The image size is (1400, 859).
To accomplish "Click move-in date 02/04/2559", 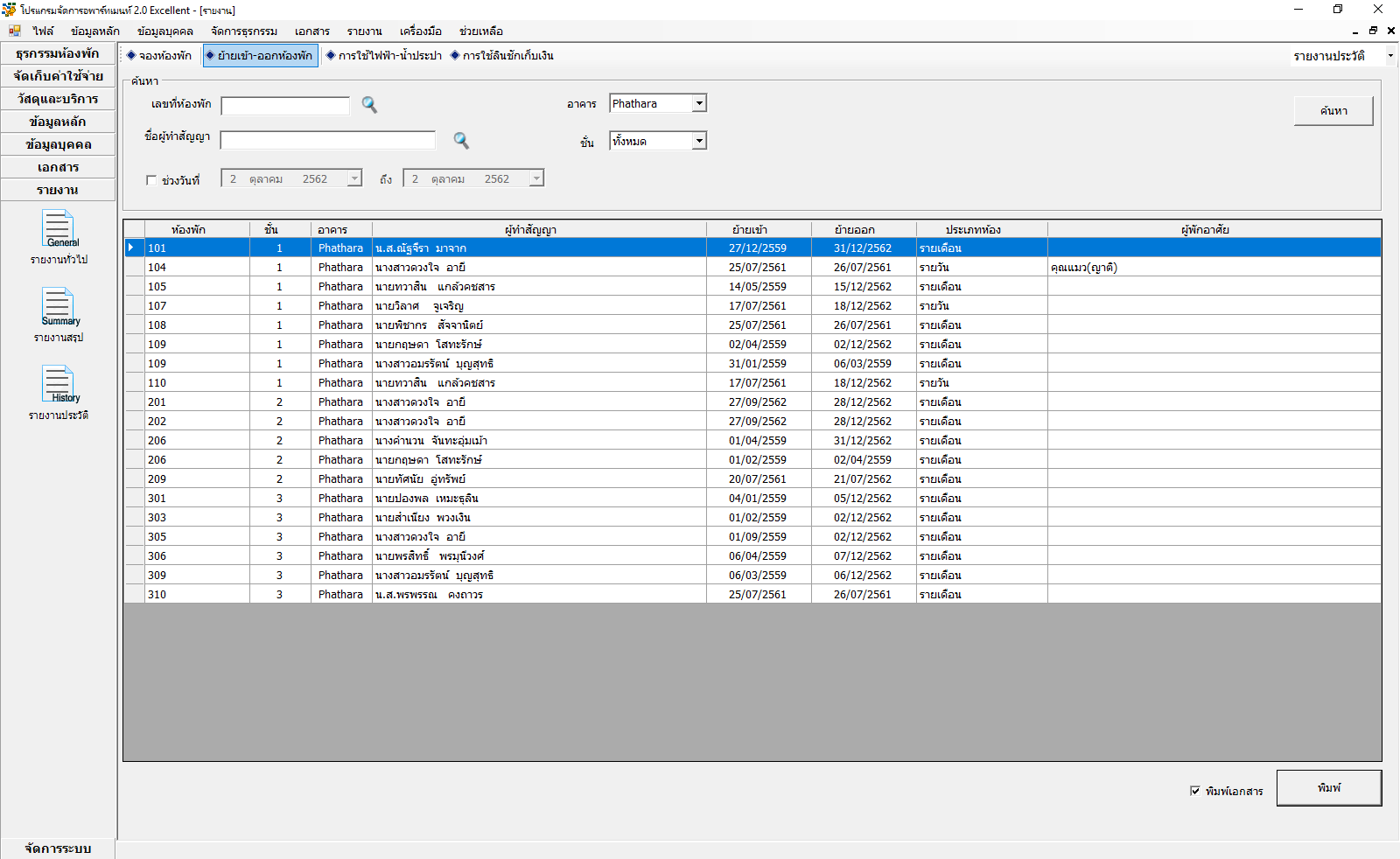I will (x=759, y=345).
